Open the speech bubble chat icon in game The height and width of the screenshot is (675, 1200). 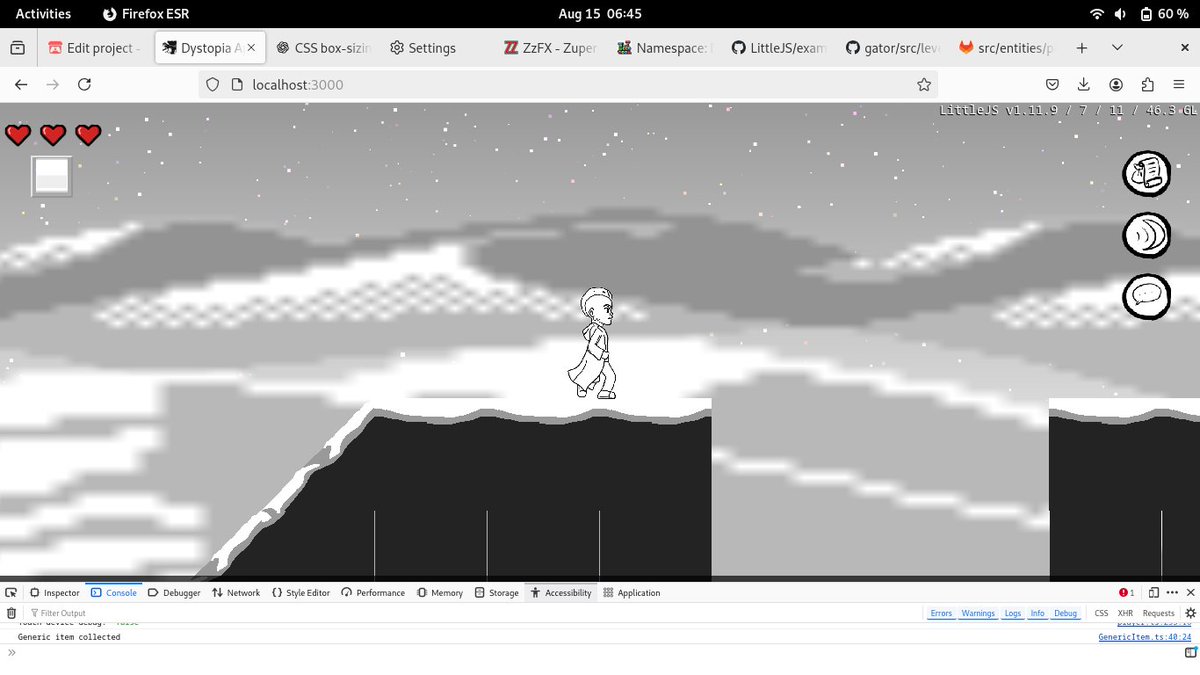pyautogui.click(x=1147, y=296)
